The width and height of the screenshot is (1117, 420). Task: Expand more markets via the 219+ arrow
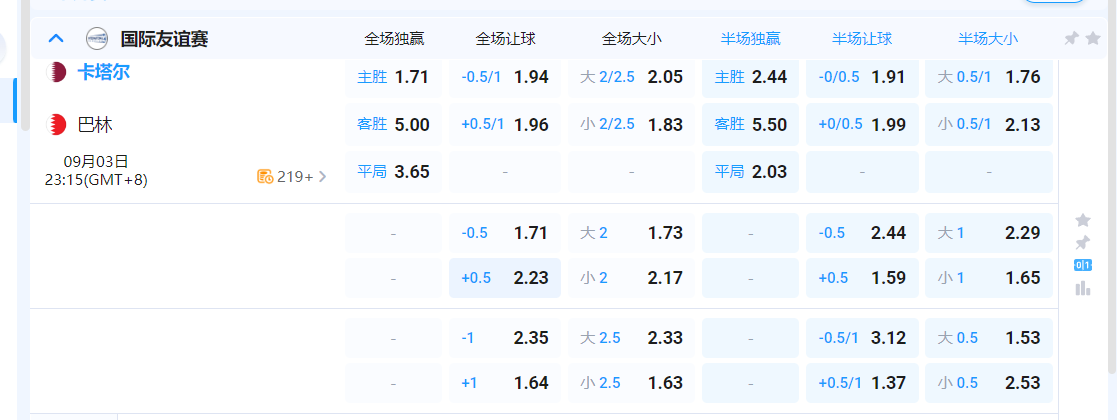[322, 177]
